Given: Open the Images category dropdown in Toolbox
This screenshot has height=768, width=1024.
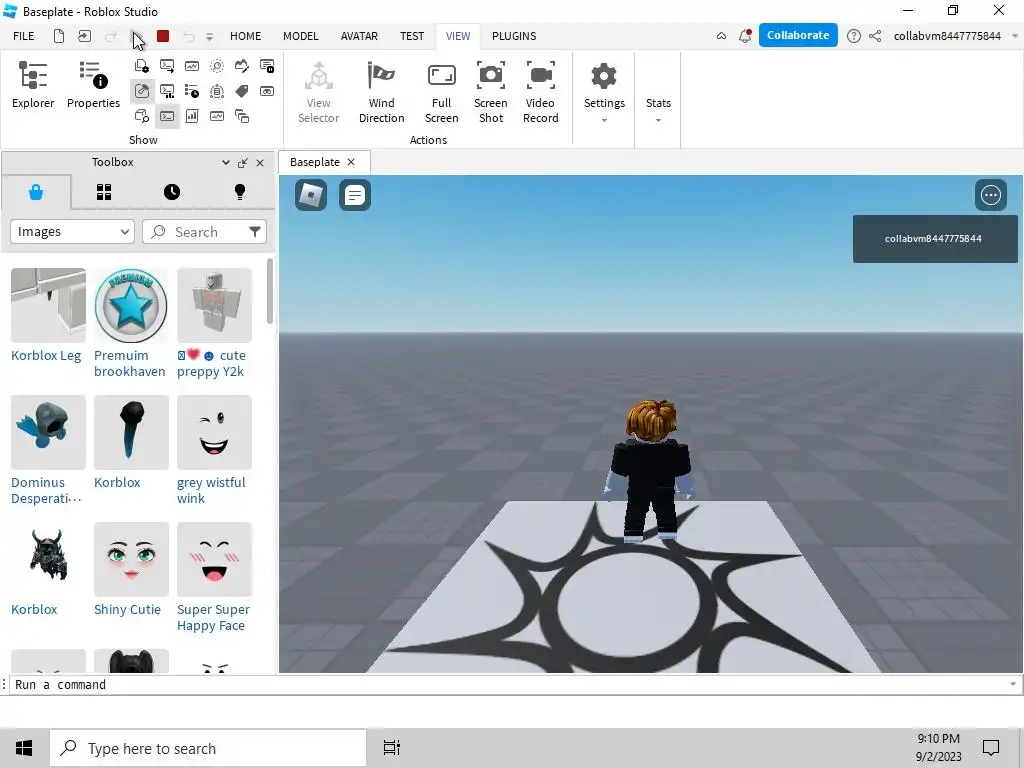Looking at the screenshot, I should tap(72, 231).
